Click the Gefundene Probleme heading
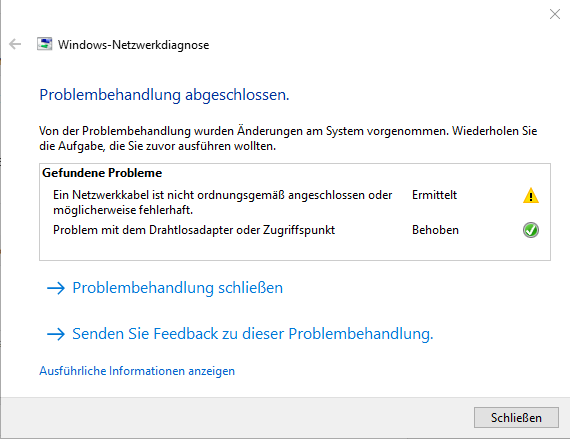 click(x=102, y=173)
